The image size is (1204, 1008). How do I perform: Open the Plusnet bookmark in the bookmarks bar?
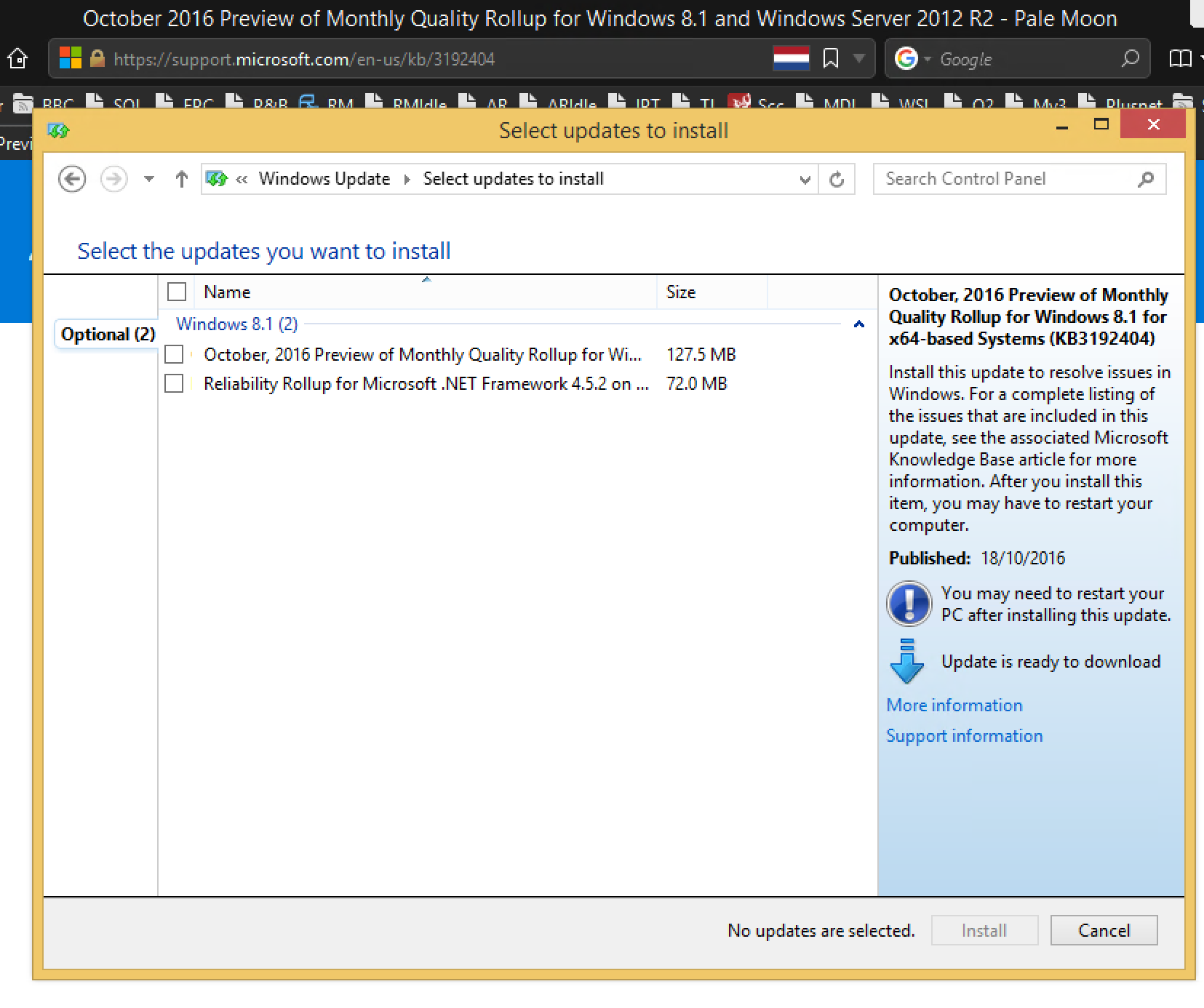coord(1120,103)
